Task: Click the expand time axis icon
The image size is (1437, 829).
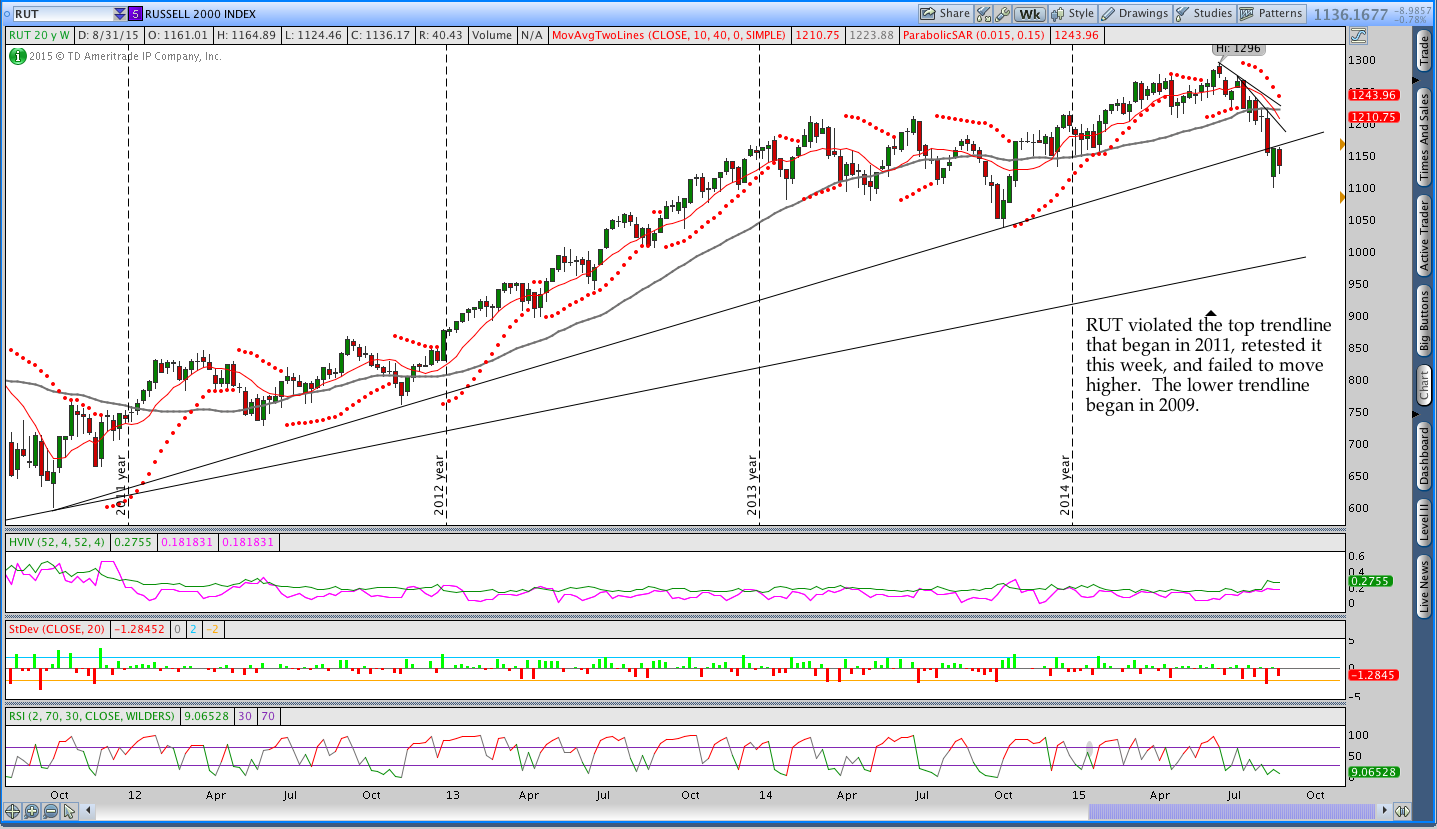Action: (1403, 811)
